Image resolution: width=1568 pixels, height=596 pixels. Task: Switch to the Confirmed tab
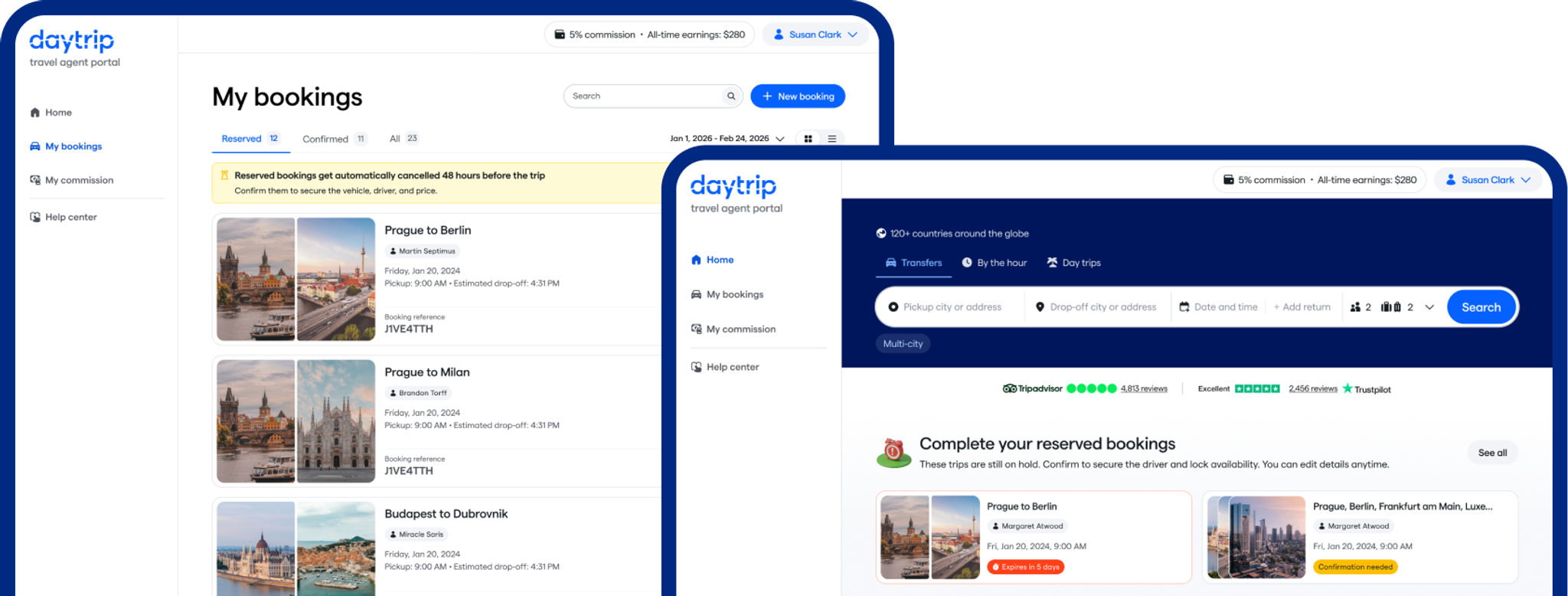[335, 139]
